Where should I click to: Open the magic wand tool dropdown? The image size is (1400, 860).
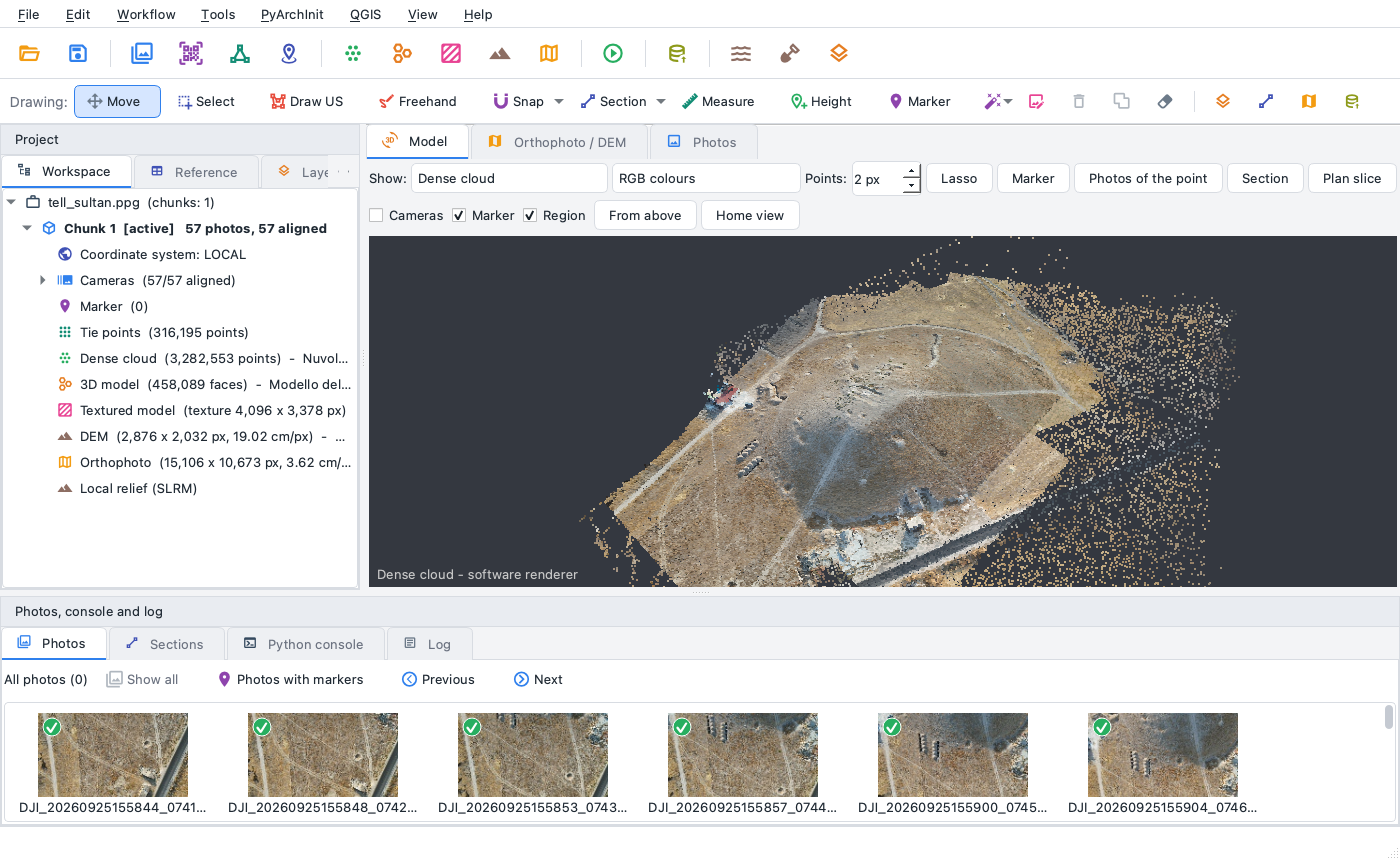pyautogui.click(x=1008, y=101)
